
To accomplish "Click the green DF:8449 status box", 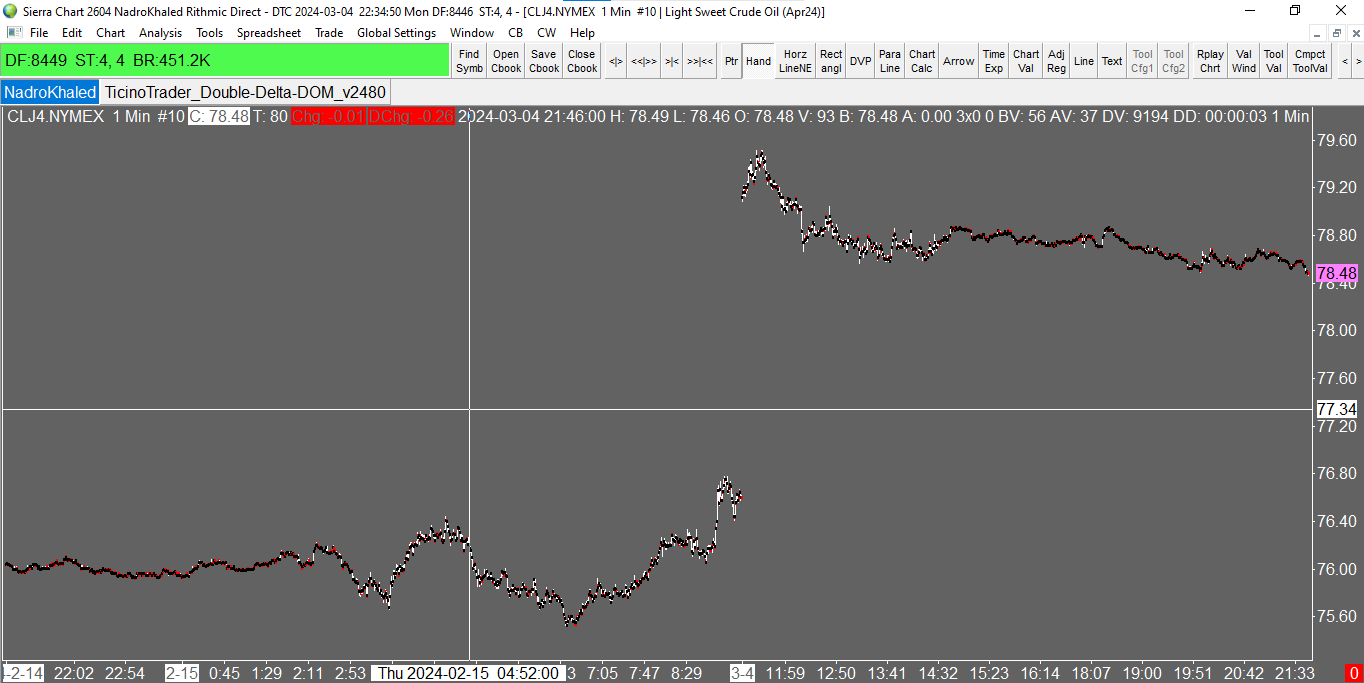I will [225, 60].
